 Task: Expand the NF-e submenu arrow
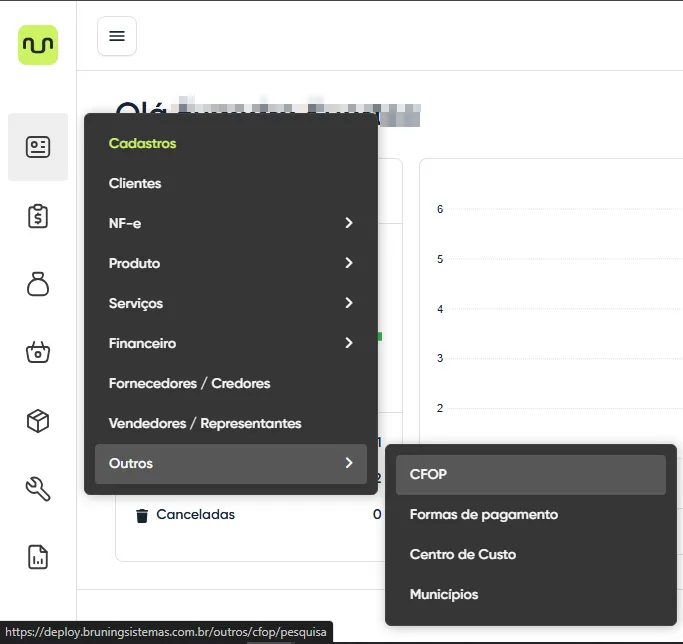(x=349, y=223)
